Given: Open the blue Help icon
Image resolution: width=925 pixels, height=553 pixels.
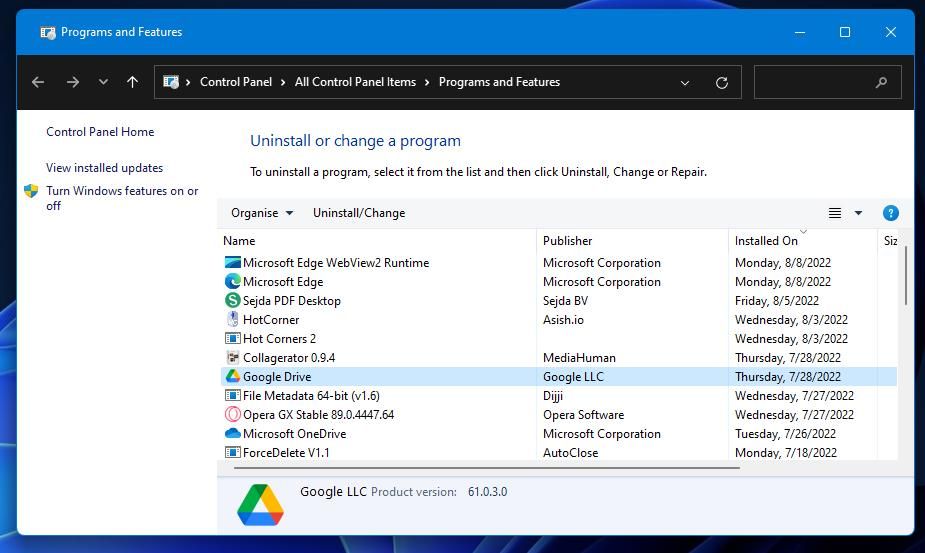Looking at the screenshot, I should coord(890,213).
